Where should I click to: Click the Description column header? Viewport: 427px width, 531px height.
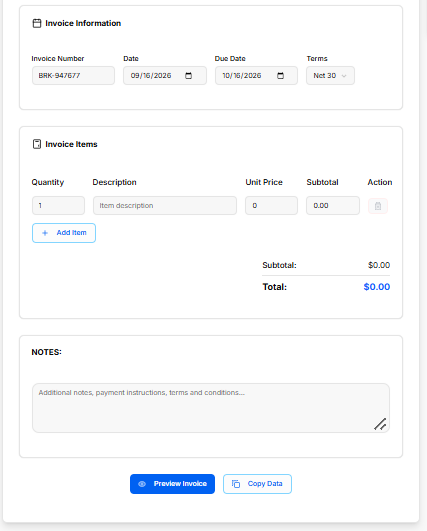[114, 182]
